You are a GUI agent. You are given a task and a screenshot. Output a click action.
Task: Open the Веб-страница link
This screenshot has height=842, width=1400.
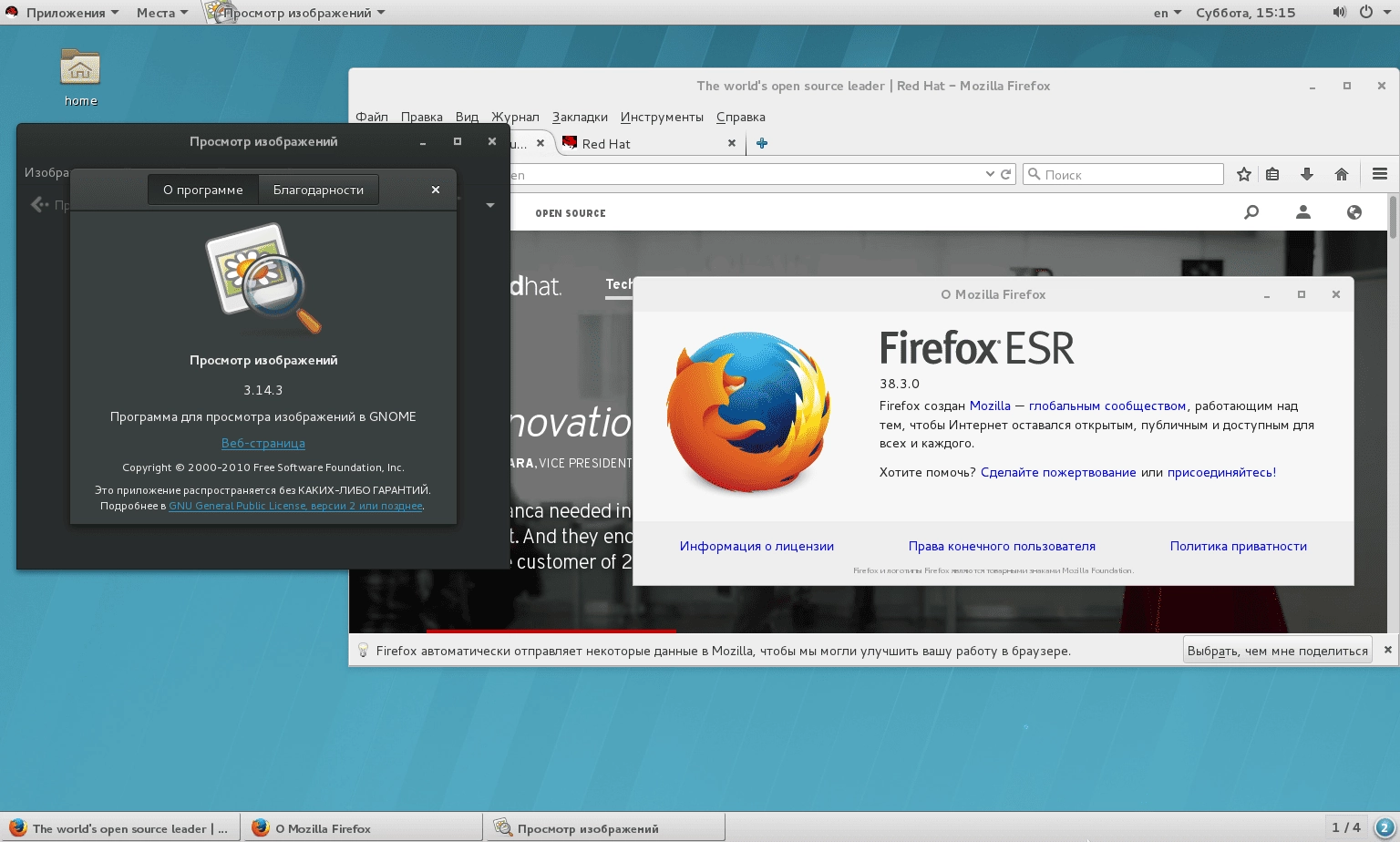[x=263, y=443]
